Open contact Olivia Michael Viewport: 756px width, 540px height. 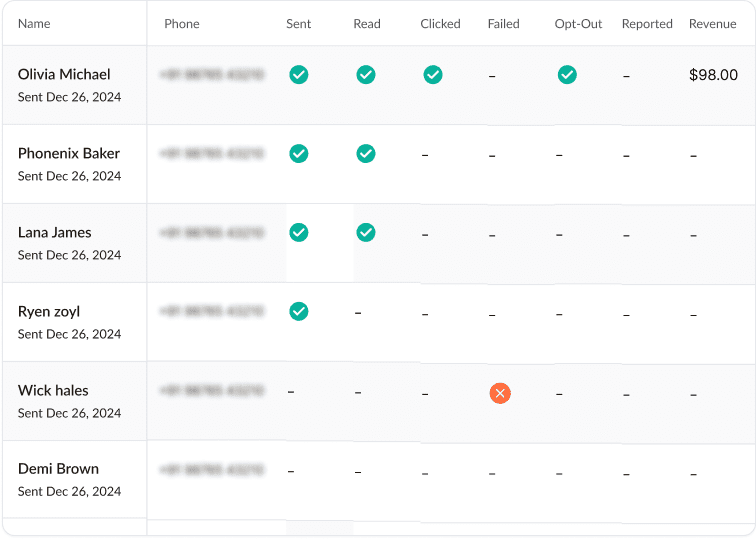64,74
